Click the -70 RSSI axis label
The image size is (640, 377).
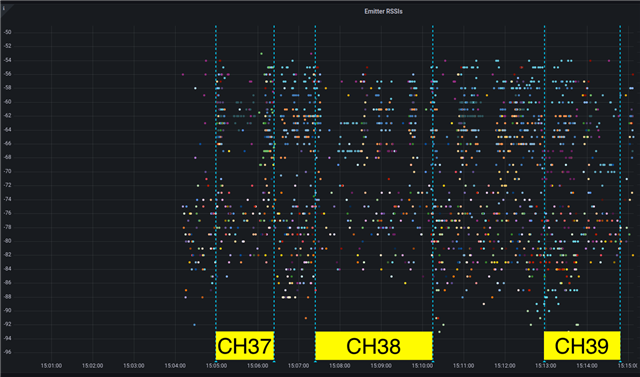7,171
